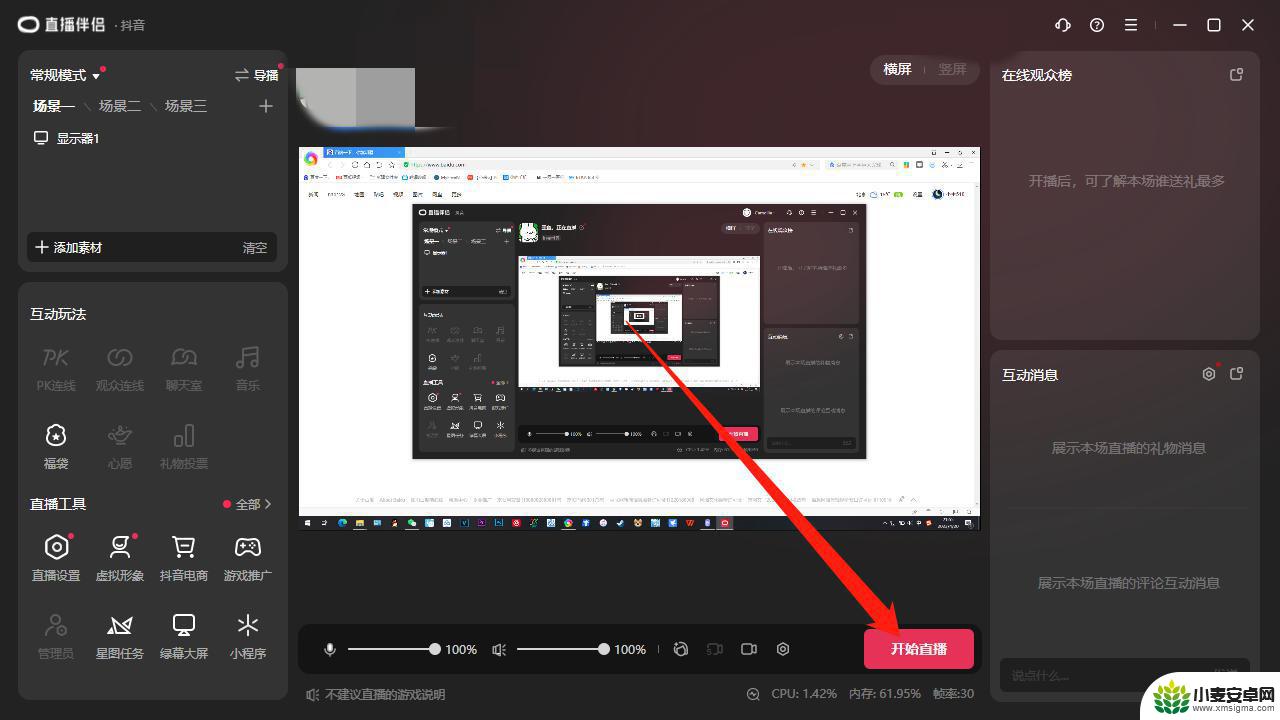Click the 开始直播 start streaming button
Image resolution: width=1280 pixels, height=720 pixels.
[x=919, y=649]
